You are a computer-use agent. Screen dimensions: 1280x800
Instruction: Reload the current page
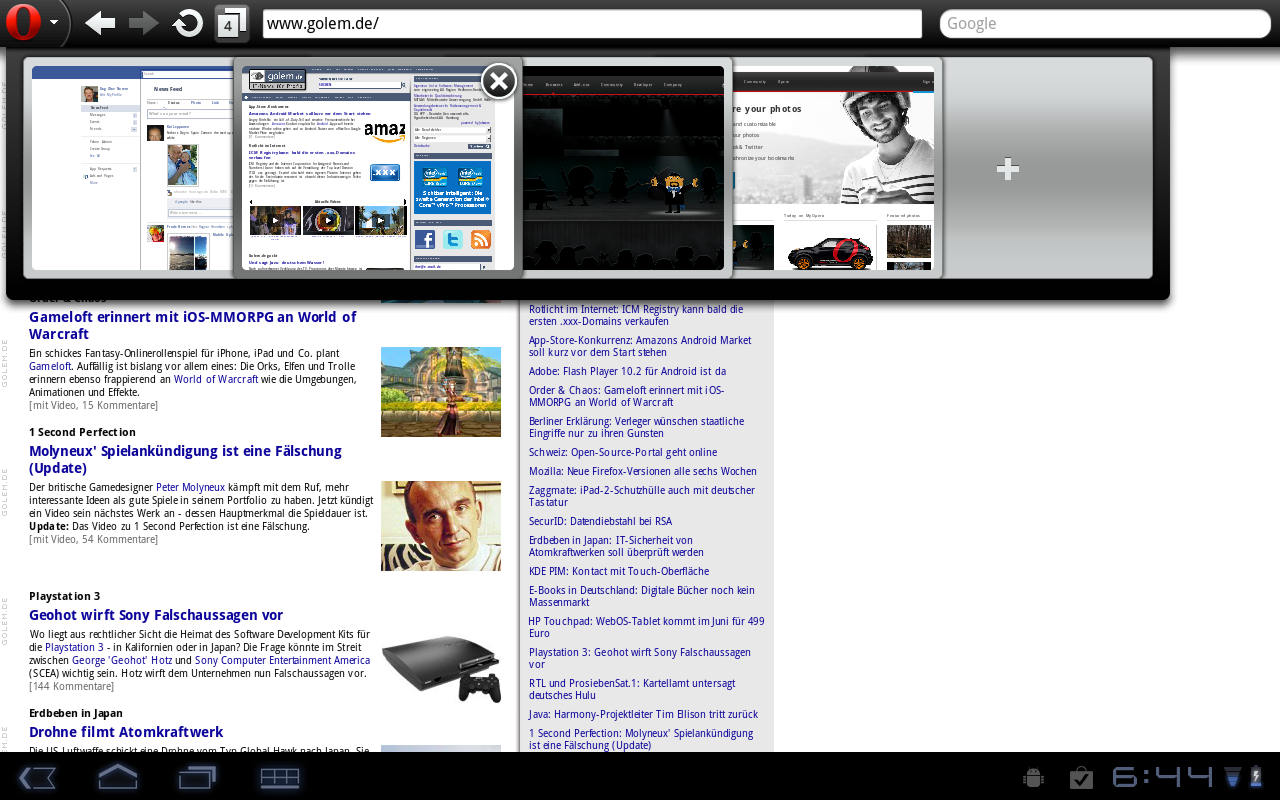(x=186, y=22)
